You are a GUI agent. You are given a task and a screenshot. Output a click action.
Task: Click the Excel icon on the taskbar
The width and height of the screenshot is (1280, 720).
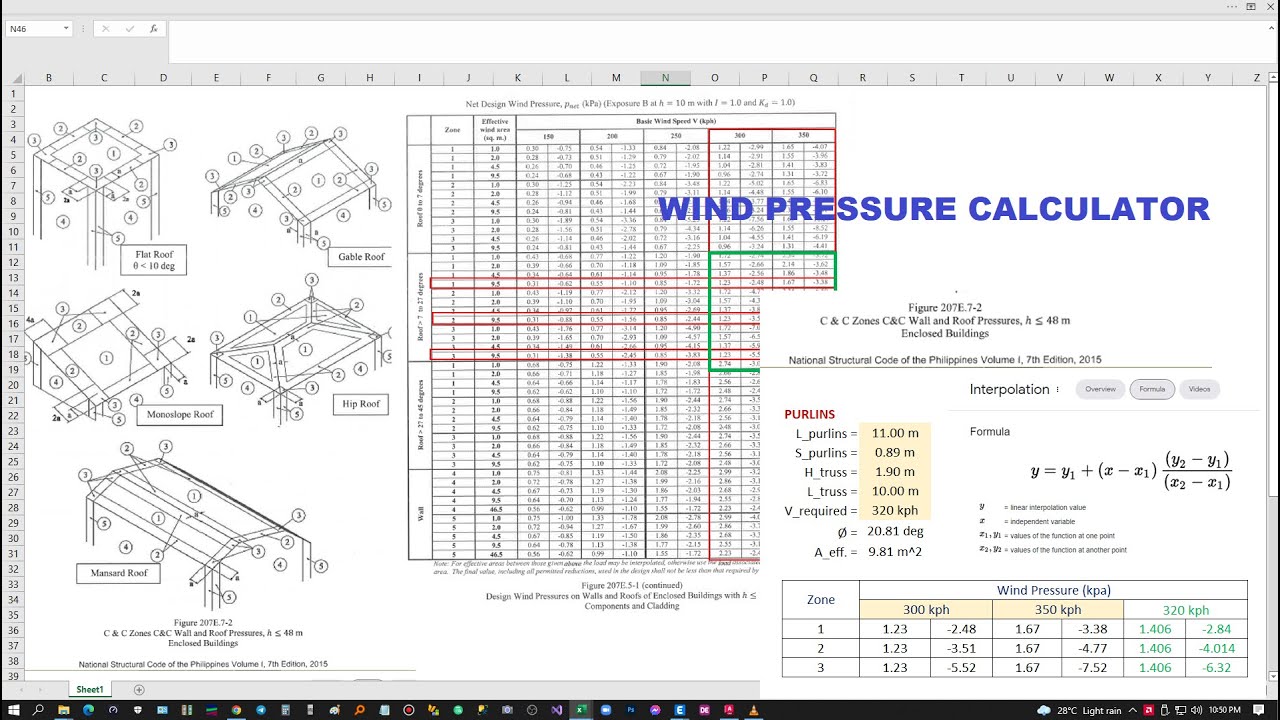click(581, 710)
